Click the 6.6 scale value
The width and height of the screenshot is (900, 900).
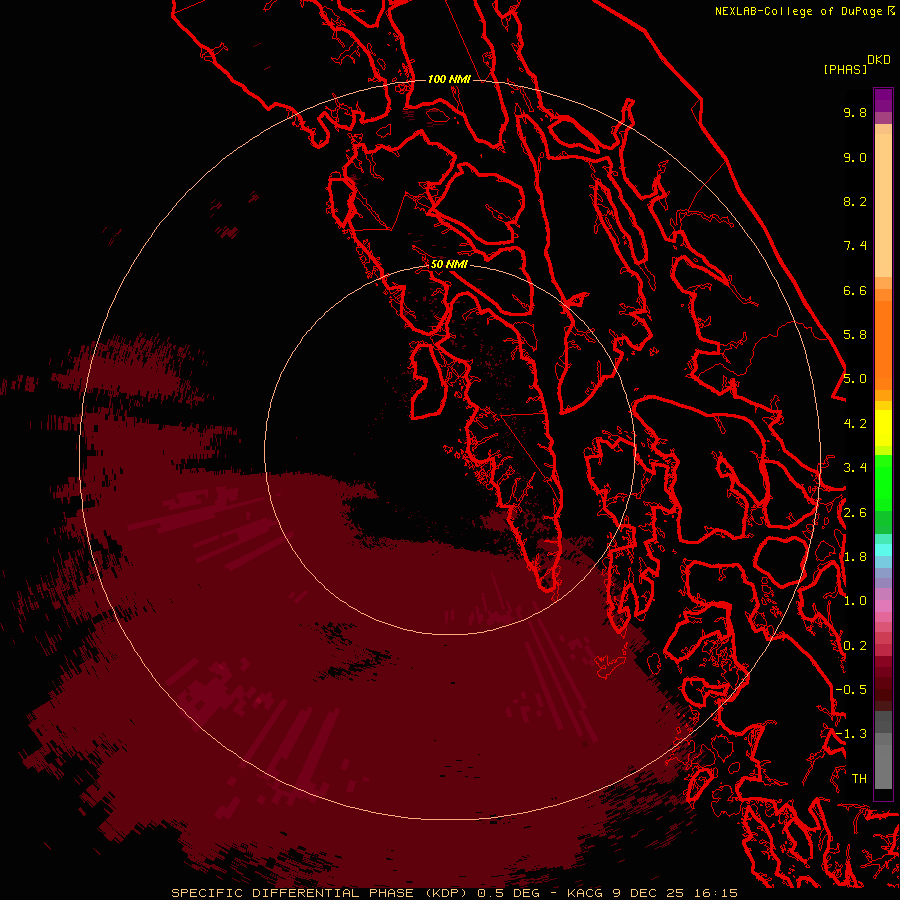(x=855, y=290)
